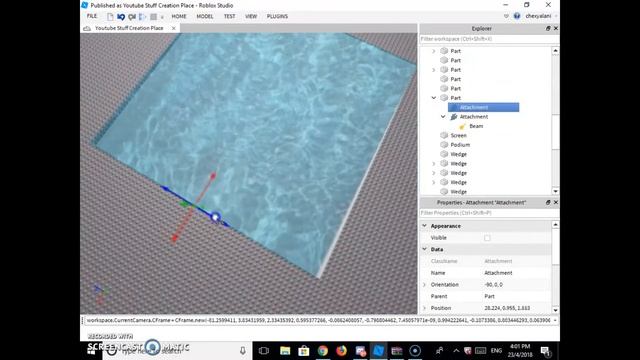Open Microsoft Store from the taskbar

[x=304, y=351]
